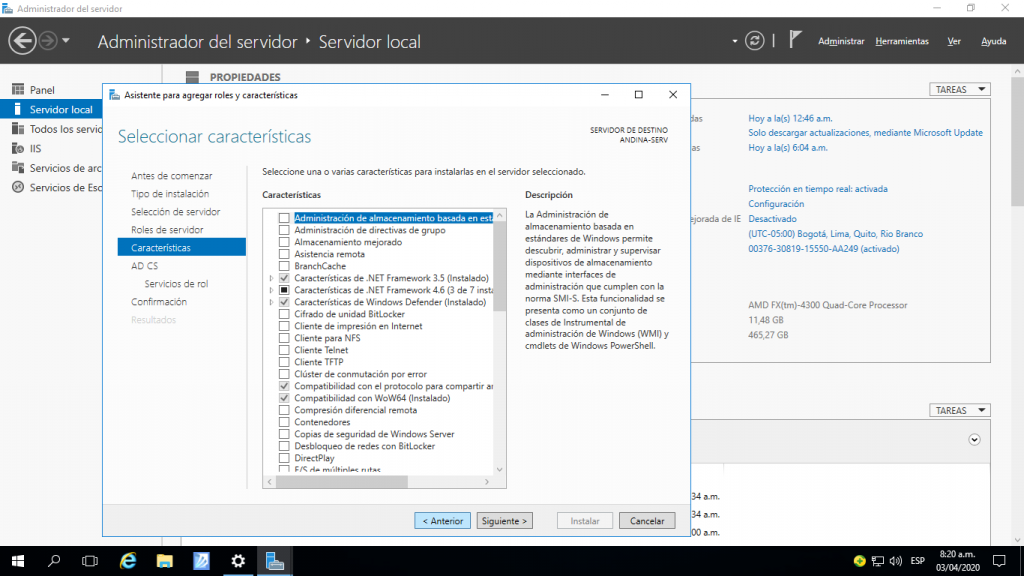Open the Windows Start menu
This screenshot has width=1024, height=576.
[x=18, y=561]
